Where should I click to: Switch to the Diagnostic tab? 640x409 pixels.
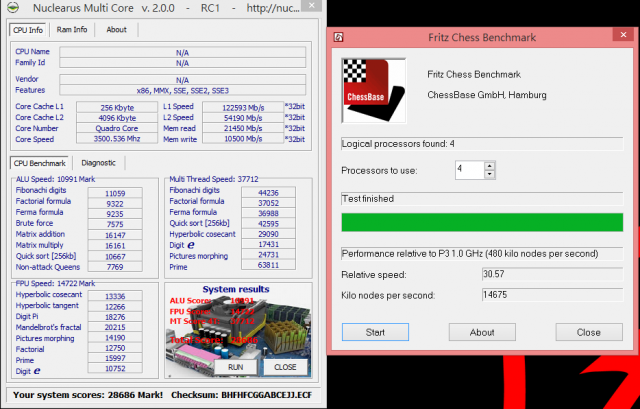point(98,163)
